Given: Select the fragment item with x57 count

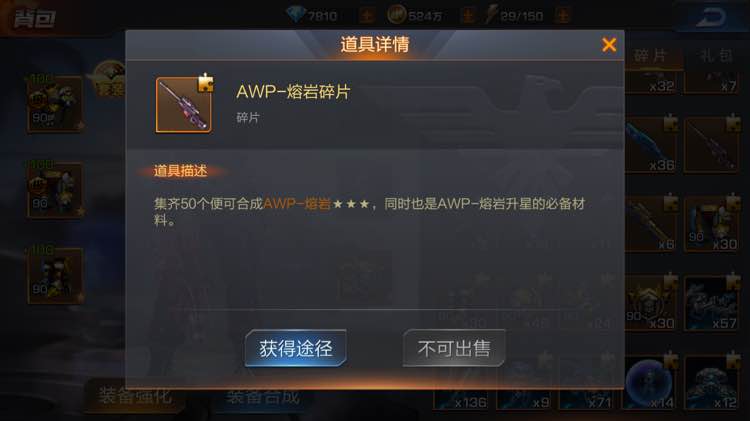Looking at the screenshot, I should 712,303.
